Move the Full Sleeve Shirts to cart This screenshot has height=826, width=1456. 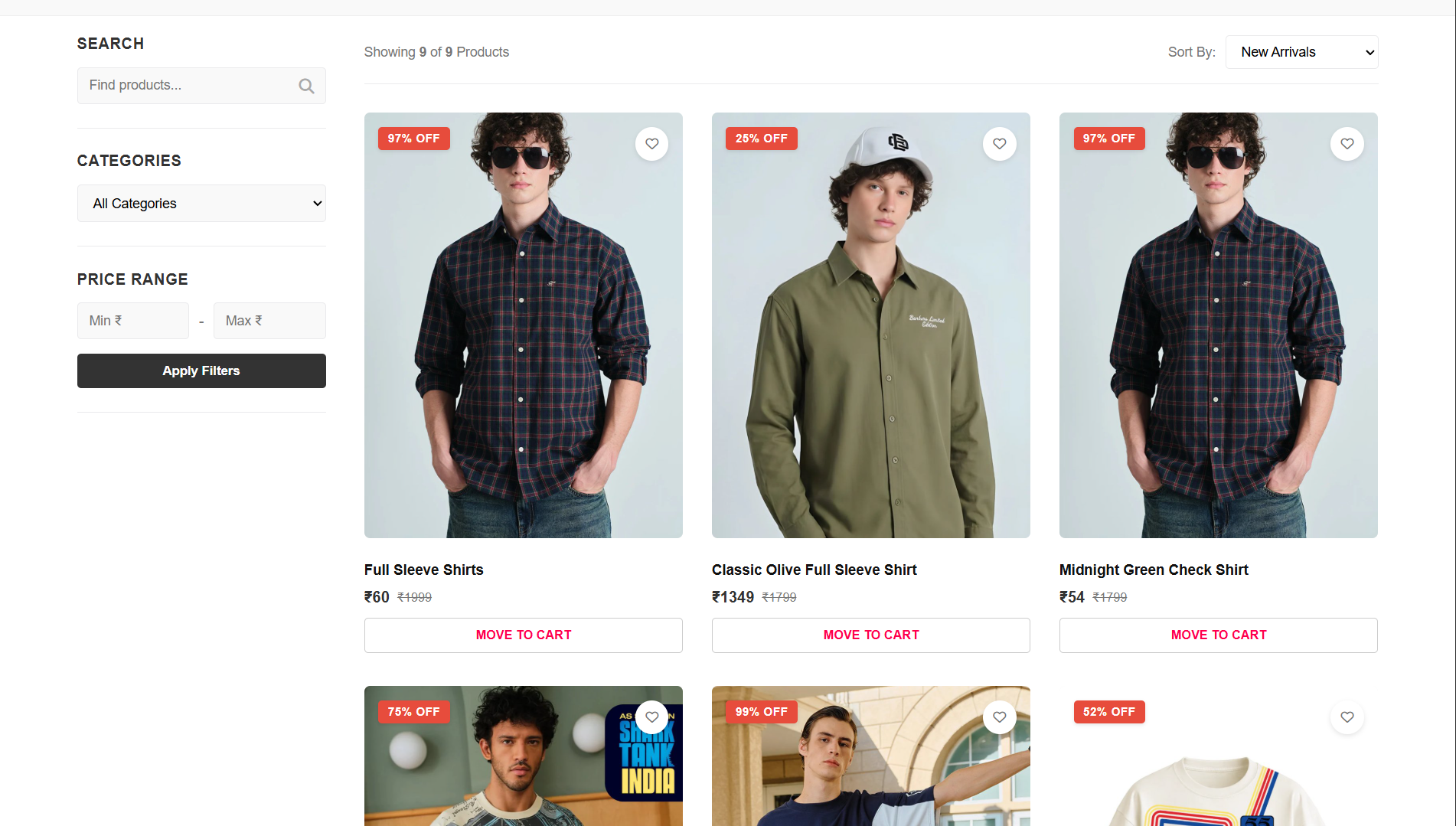523,635
